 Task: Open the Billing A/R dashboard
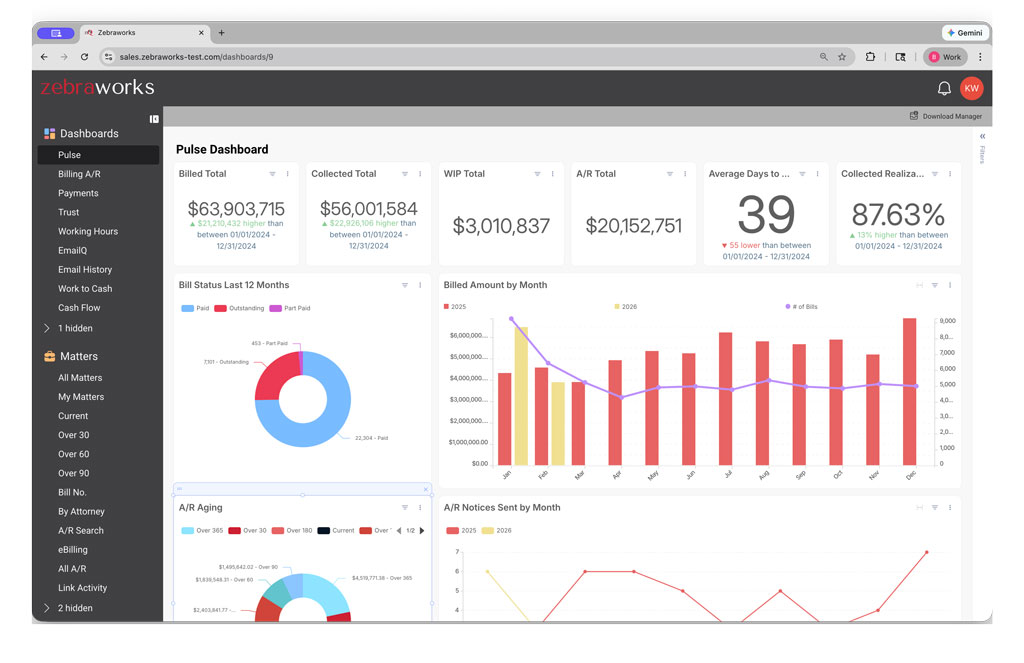click(79, 174)
